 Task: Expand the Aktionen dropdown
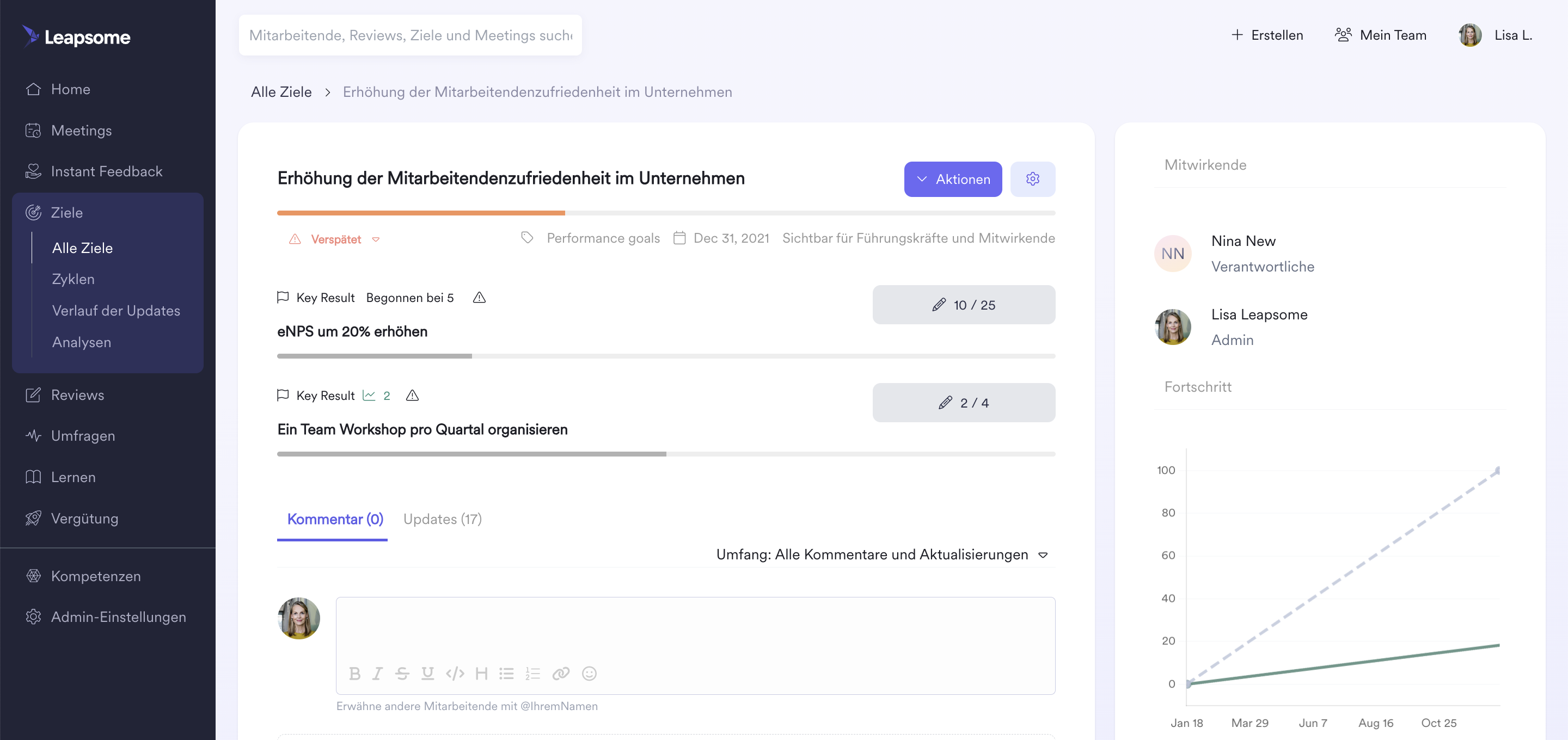pos(953,179)
